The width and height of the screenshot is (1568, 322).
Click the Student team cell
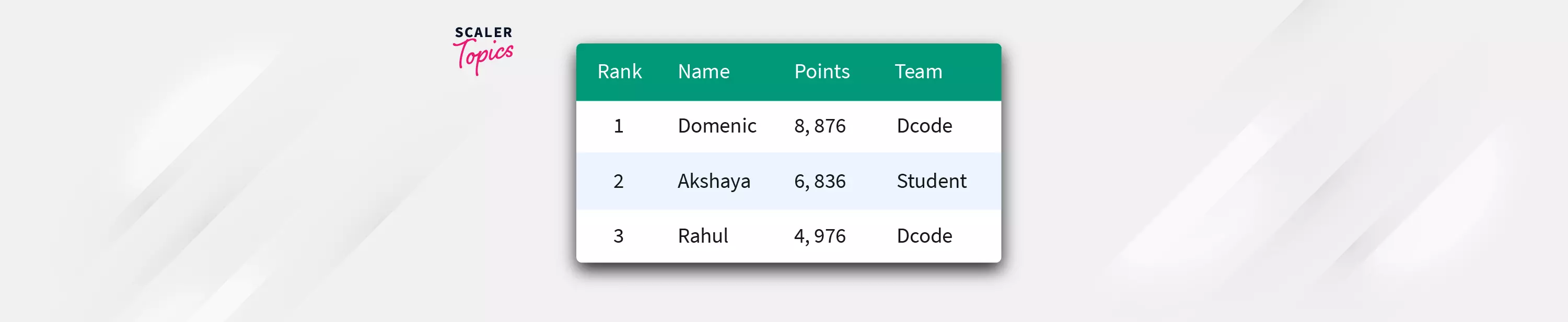point(931,181)
